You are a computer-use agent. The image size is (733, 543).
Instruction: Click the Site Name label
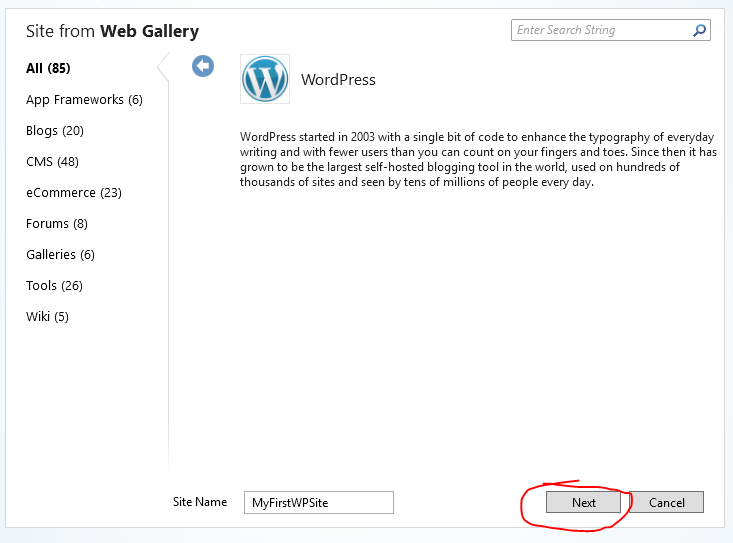(x=200, y=502)
